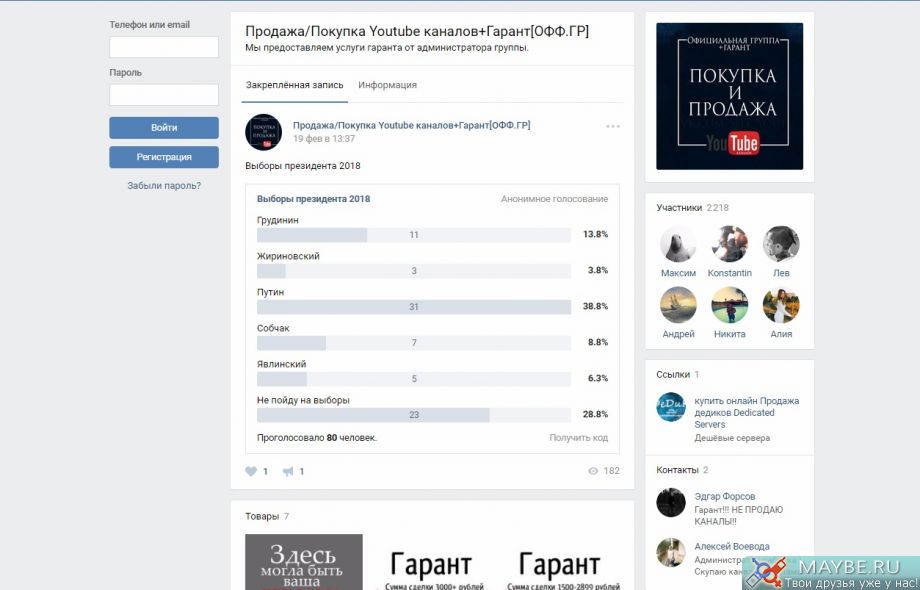This screenshot has width=920, height=590.
Task: Open the 'Забыли пароль?' link
Action: [x=164, y=186]
